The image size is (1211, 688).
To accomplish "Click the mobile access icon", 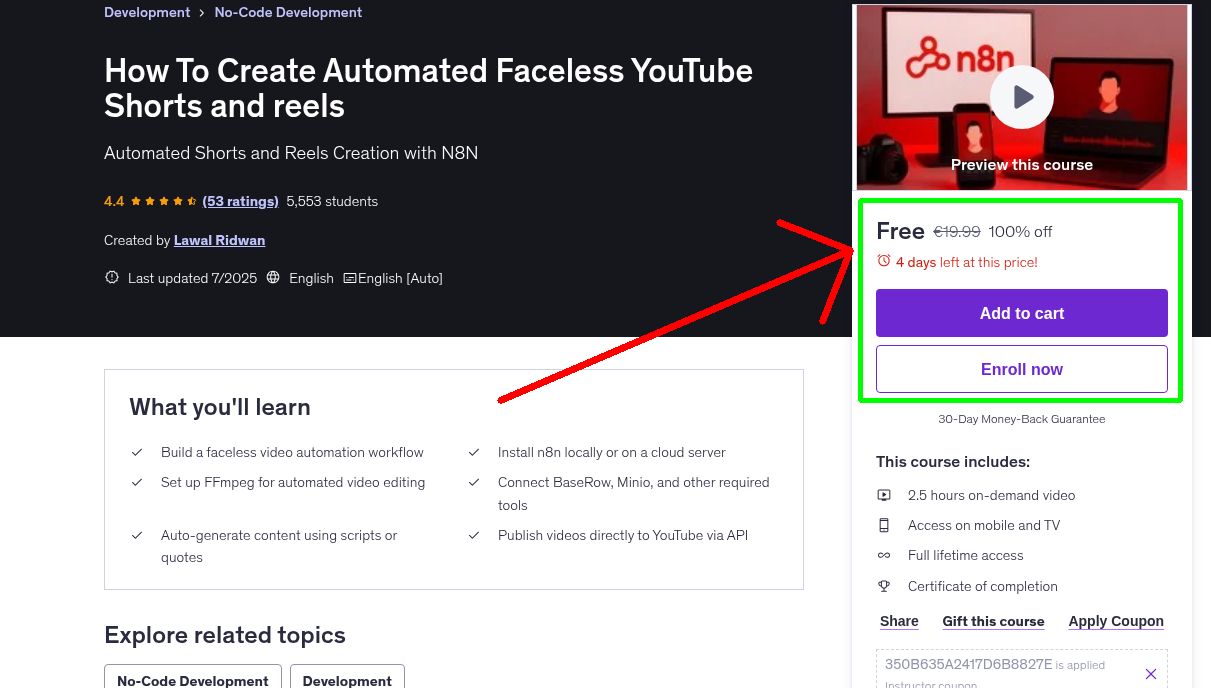I will point(884,525).
